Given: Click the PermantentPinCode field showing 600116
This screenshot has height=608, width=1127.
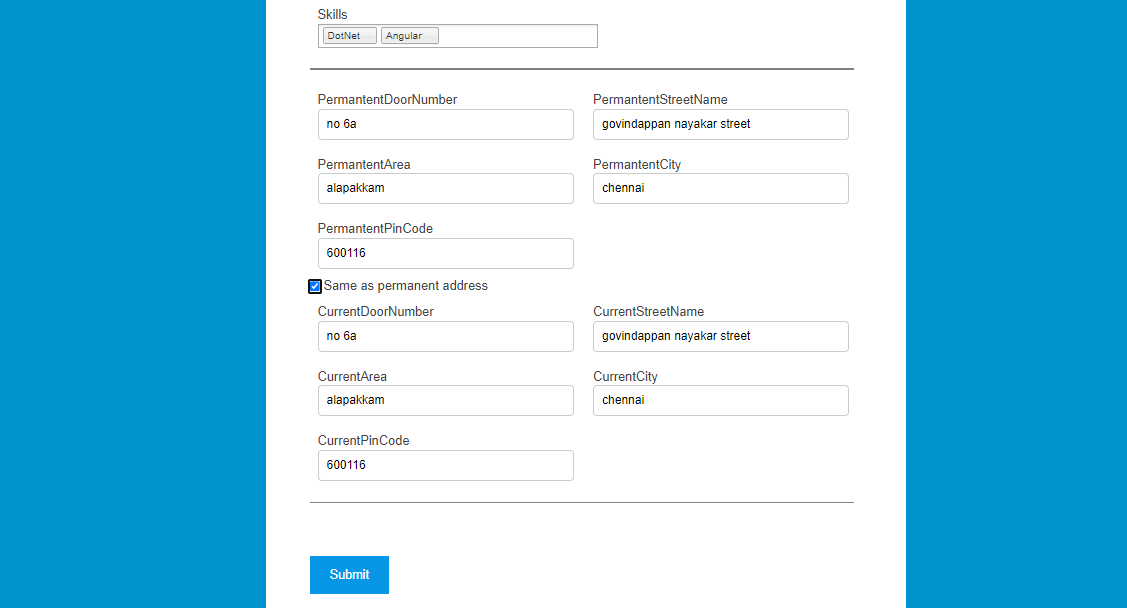Looking at the screenshot, I should pos(445,253).
